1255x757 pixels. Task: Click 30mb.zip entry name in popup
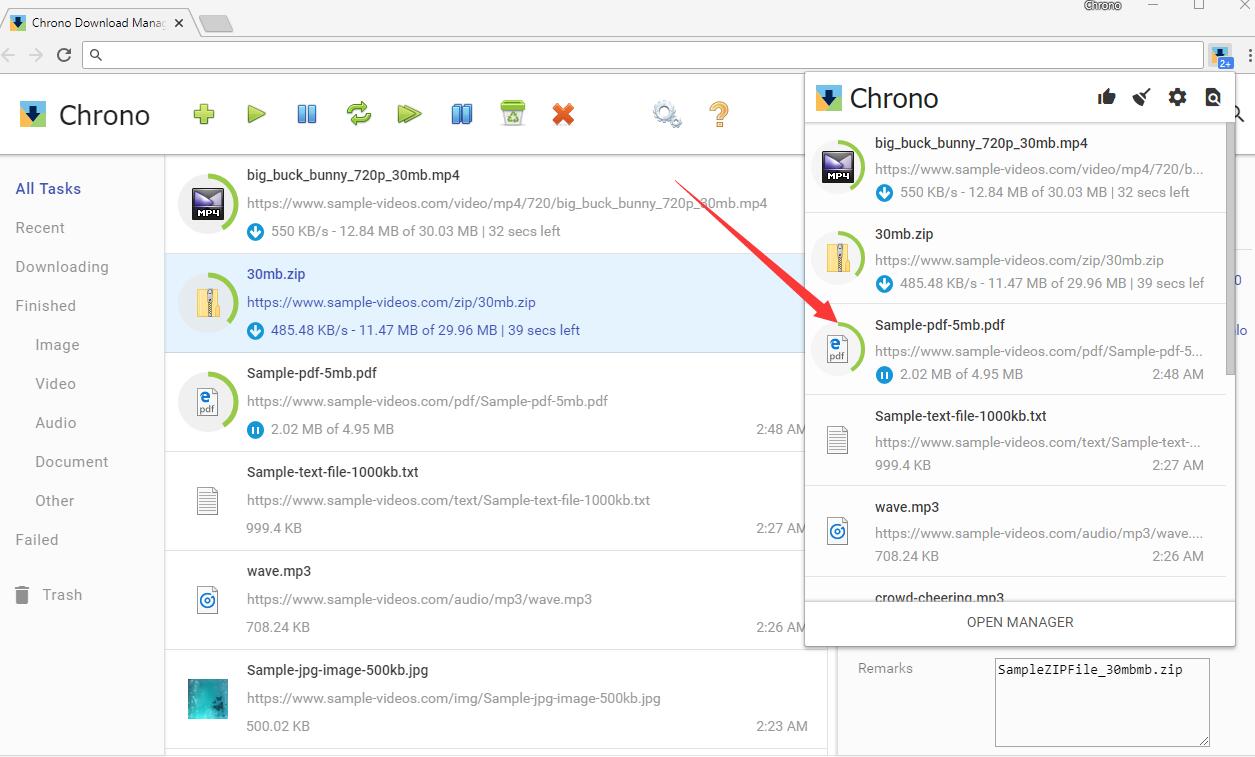[x=904, y=234]
